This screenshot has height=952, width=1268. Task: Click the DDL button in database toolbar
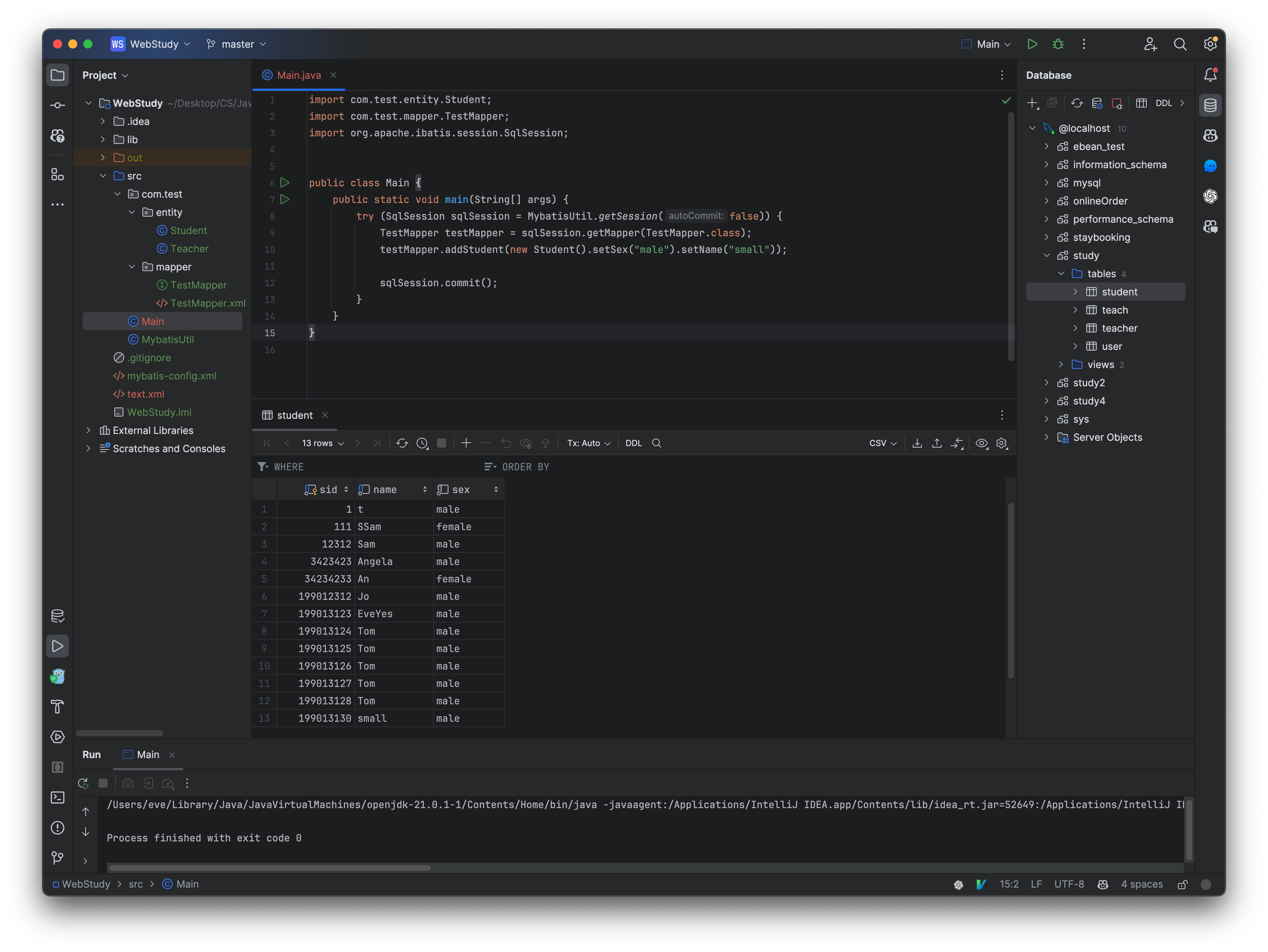coord(1163,103)
